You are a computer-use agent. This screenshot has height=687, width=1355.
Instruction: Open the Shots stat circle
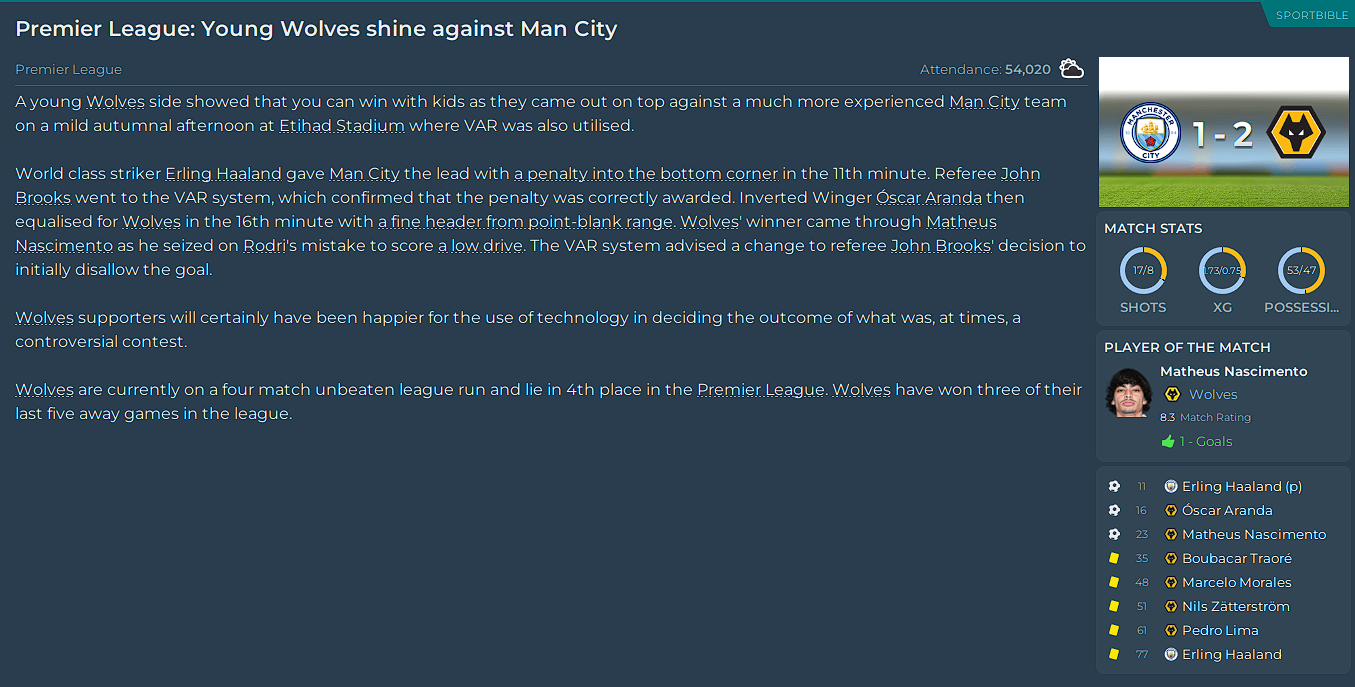[x=1143, y=271]
